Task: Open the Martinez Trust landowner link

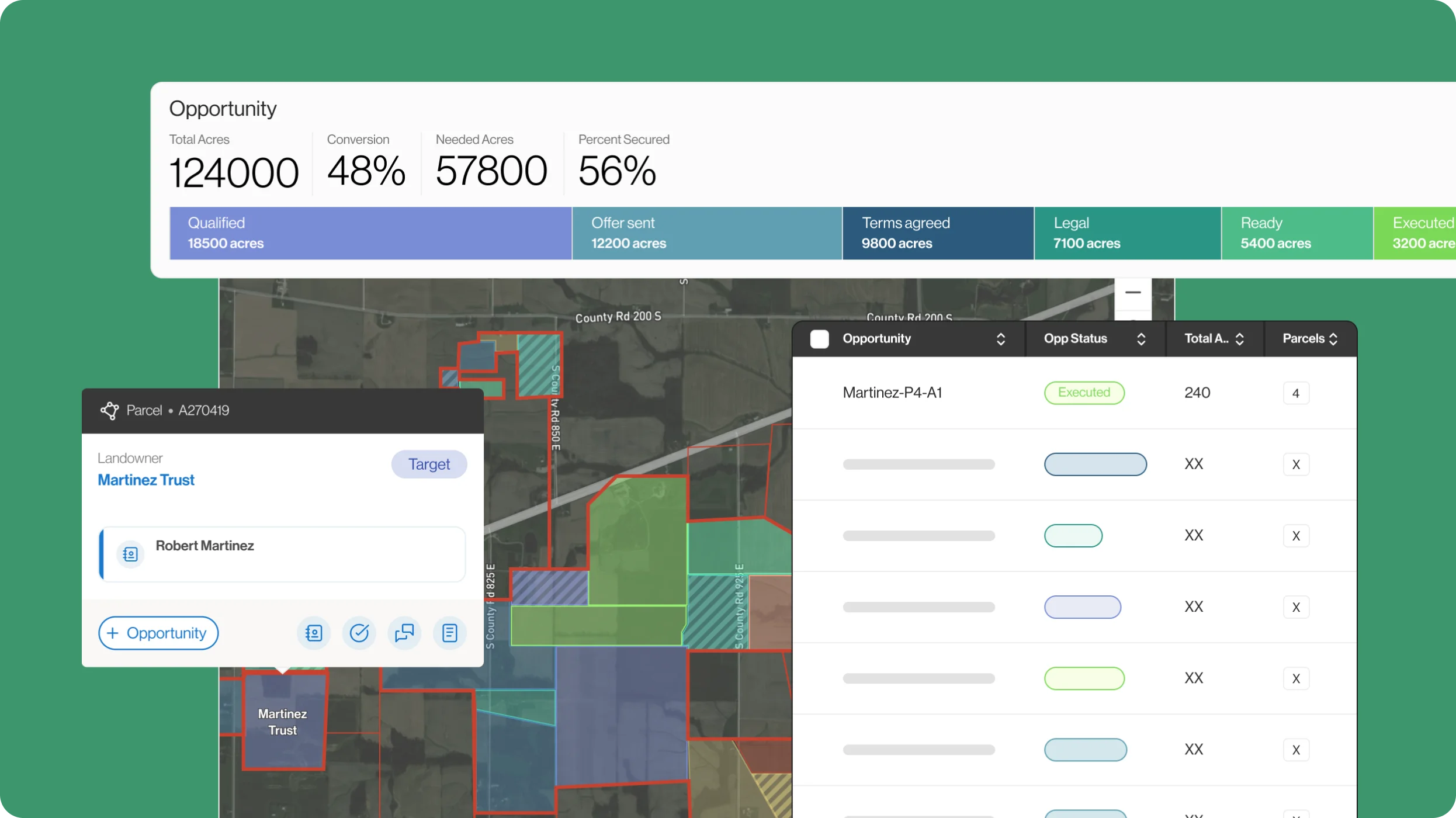Action: pyautogui.click(x=146, y=480)
